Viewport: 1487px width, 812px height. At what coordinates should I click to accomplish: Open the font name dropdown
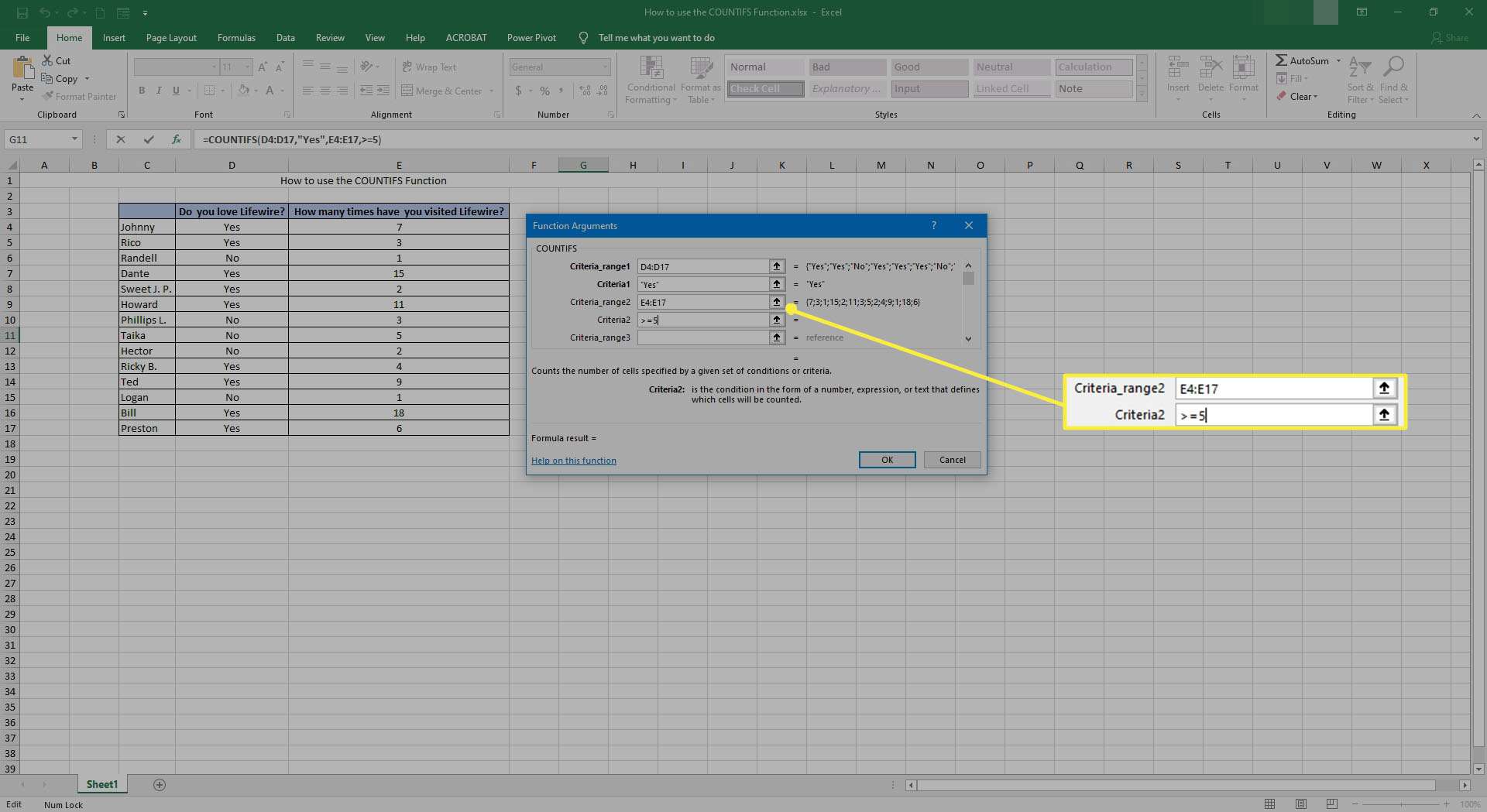[x=214, y=67]
